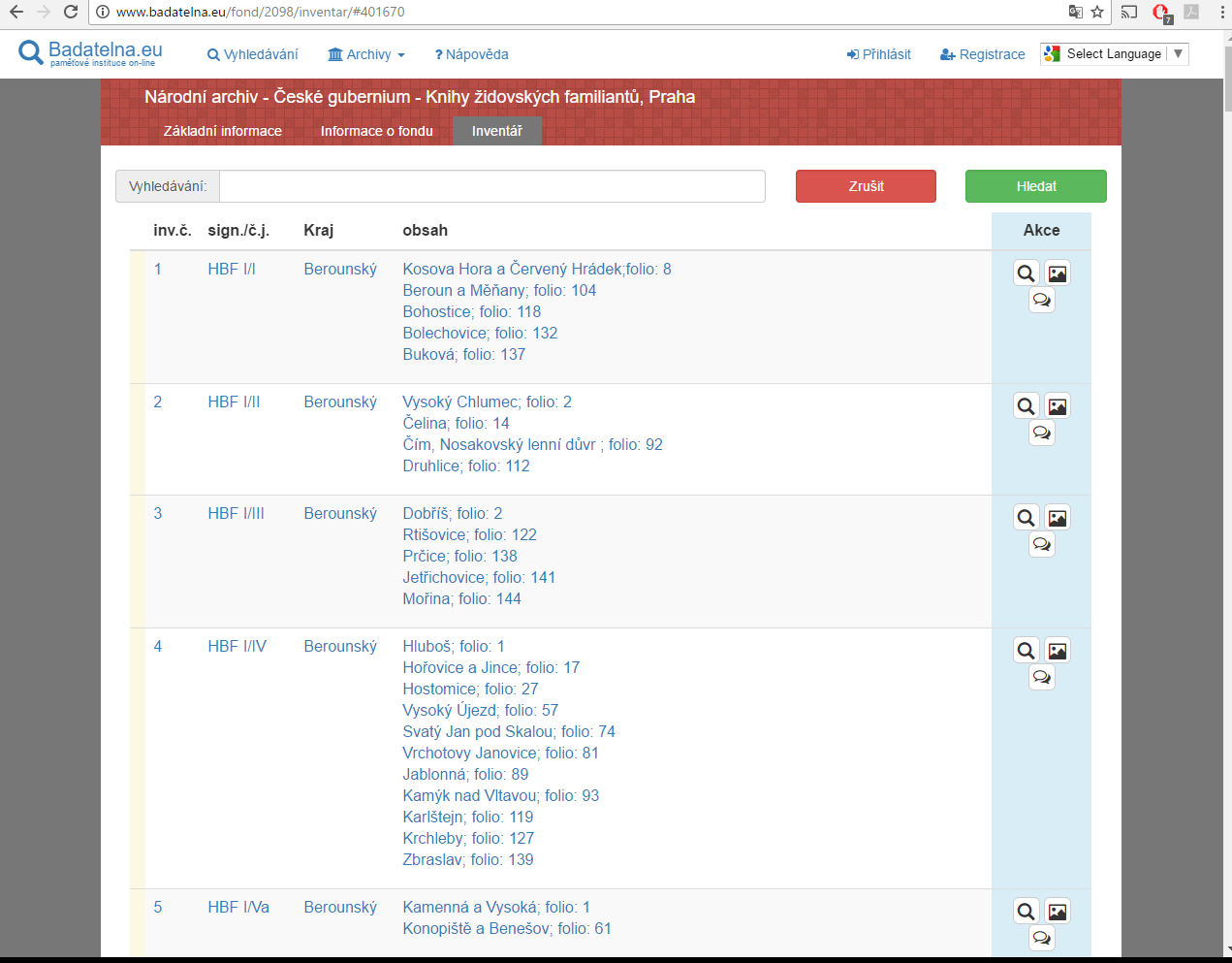Screen dimensions: 1232x963
Task: Click the comment bubble icon for row 1
Action: pyautogui.click(x=1042, y=301)
